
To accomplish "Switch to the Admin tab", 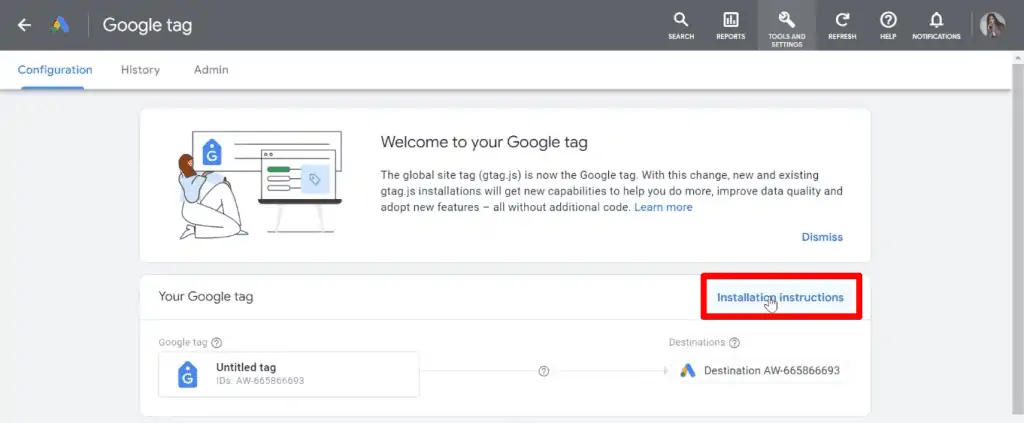I will 211,70.
